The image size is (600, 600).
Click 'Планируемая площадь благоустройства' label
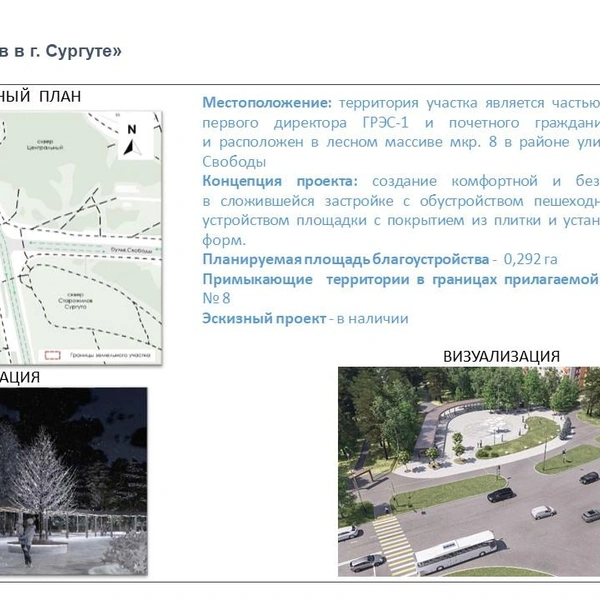[x=346, y=259]
